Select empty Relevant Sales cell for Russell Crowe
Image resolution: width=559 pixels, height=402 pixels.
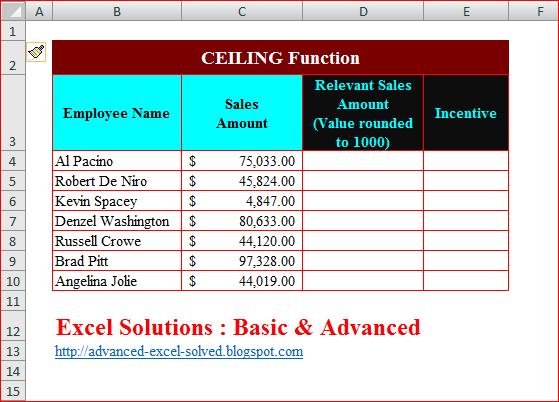pyautogui.click(x=363, y=241)
